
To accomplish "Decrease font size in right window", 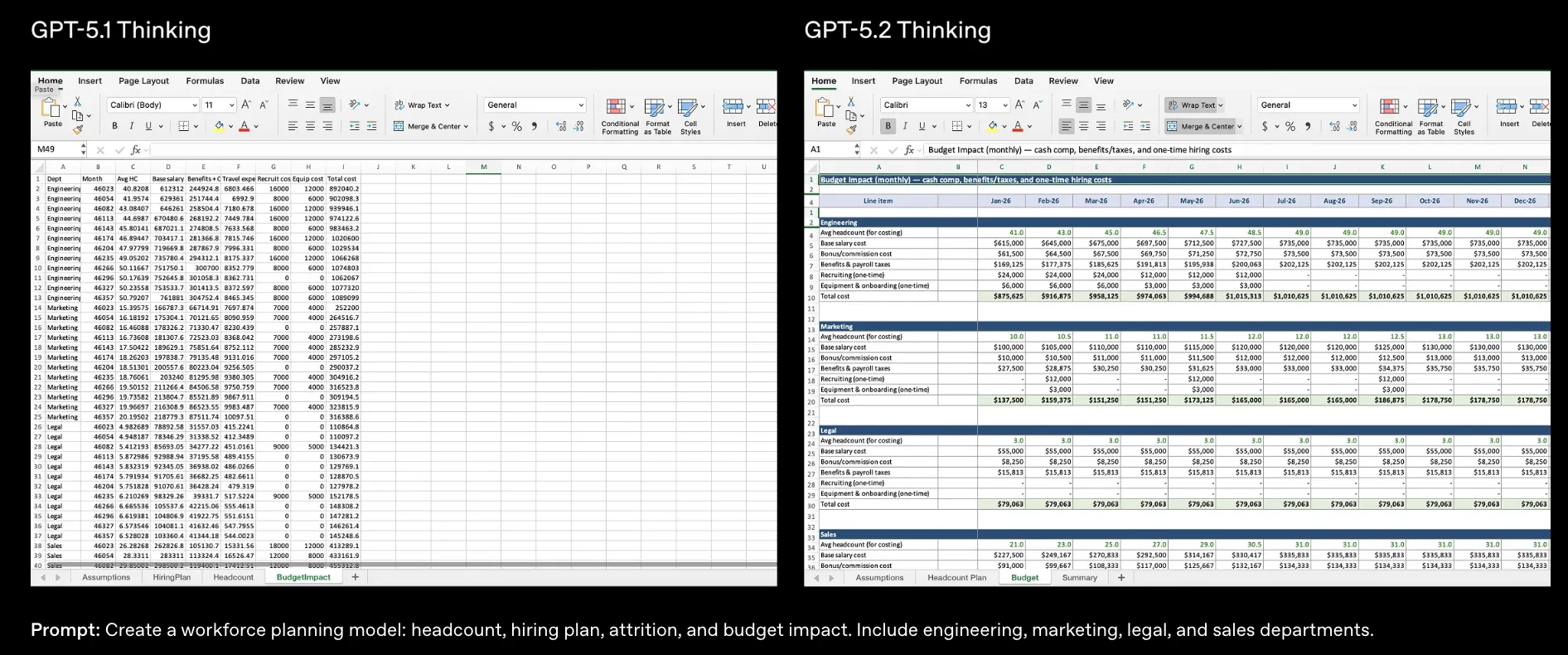I will (1037, 104).
